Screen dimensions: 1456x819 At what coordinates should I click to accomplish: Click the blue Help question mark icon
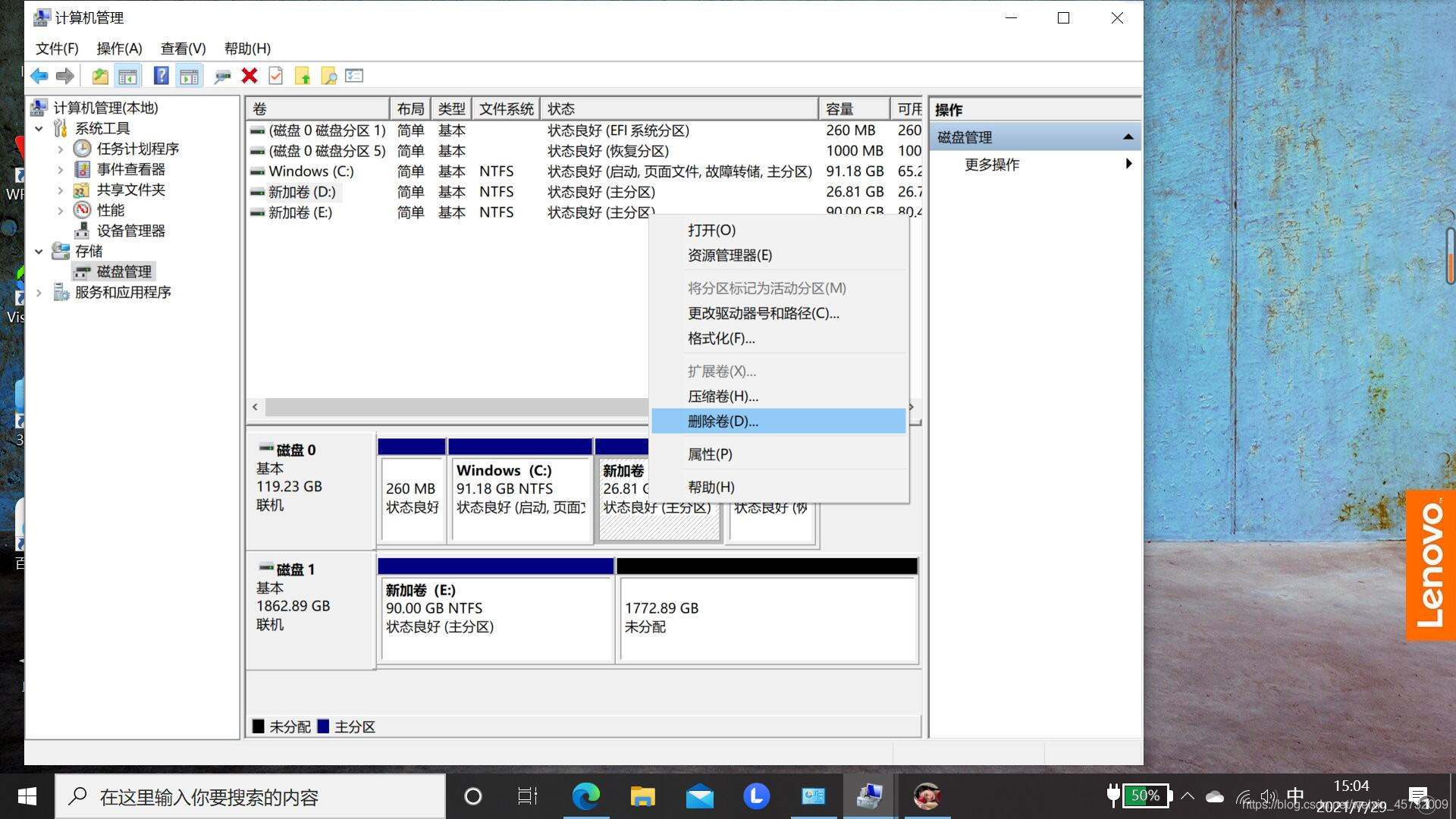pos(161,76)
